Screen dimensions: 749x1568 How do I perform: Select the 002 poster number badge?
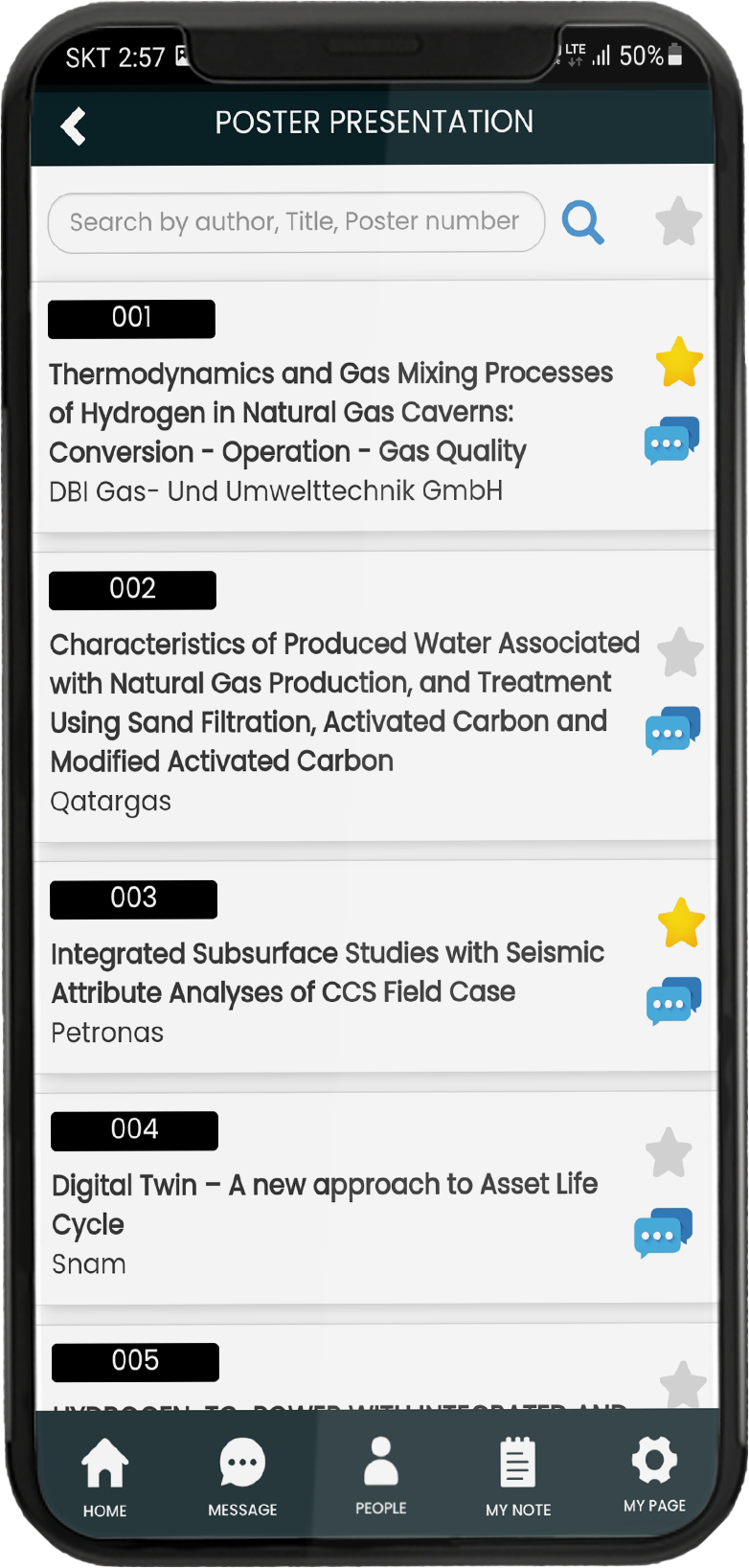tap(132, 589)
